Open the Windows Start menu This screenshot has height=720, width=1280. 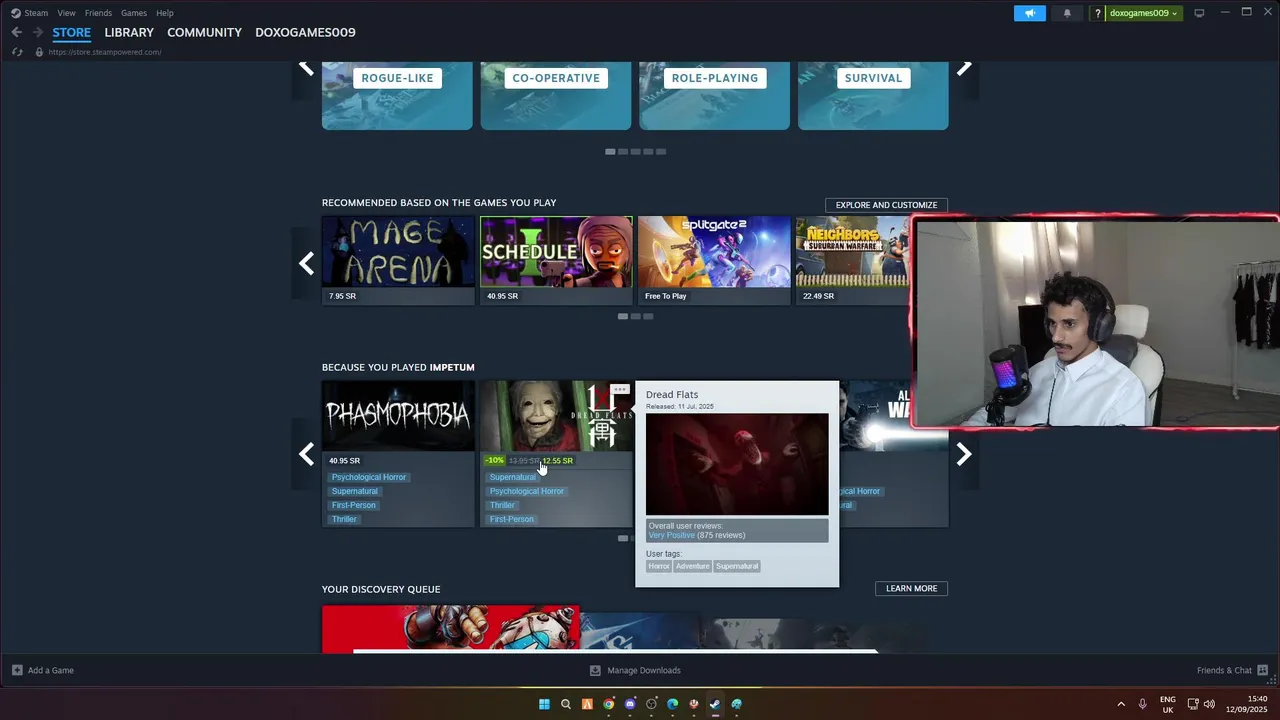pyautogui.click(x=544, y=704)
